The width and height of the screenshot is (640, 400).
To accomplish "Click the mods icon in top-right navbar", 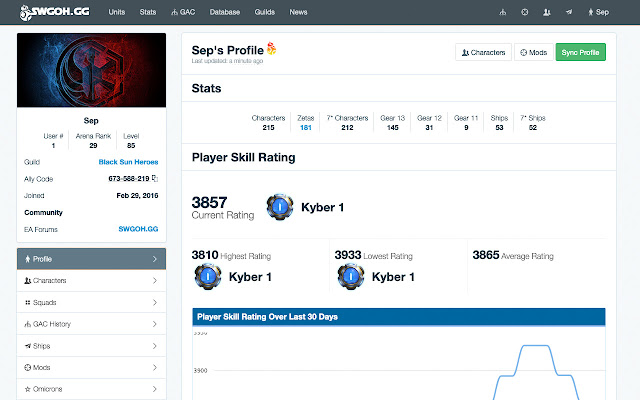I will point(524,12).
